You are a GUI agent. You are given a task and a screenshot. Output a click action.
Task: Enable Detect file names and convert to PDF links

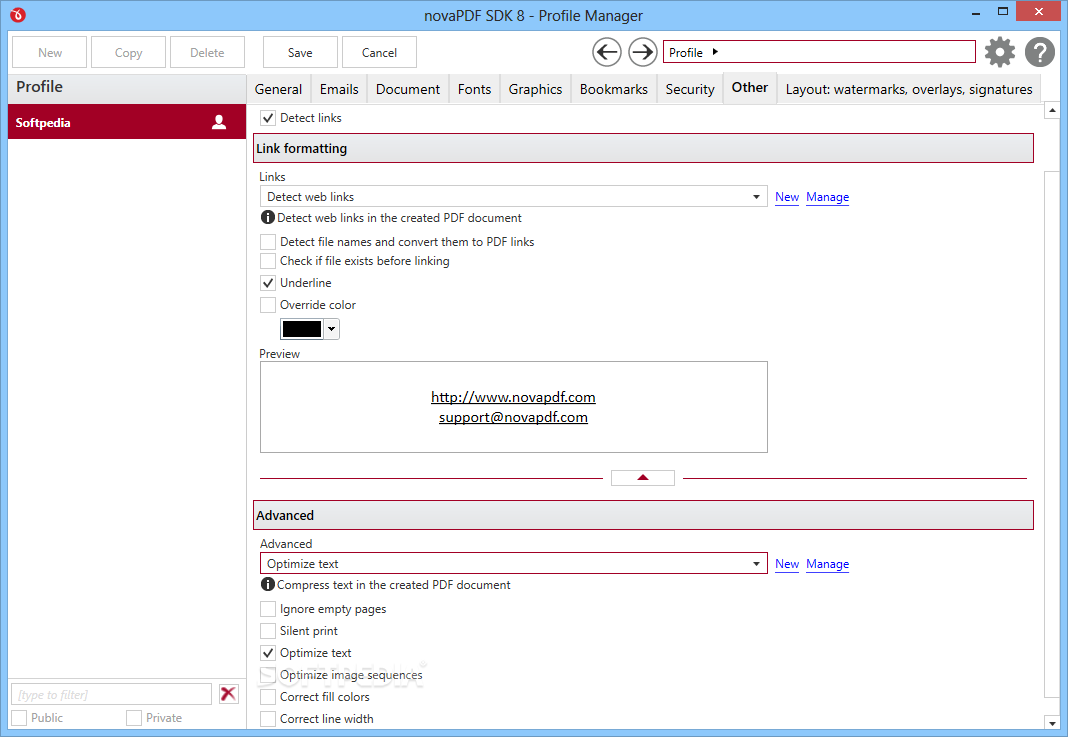point(268,242)
